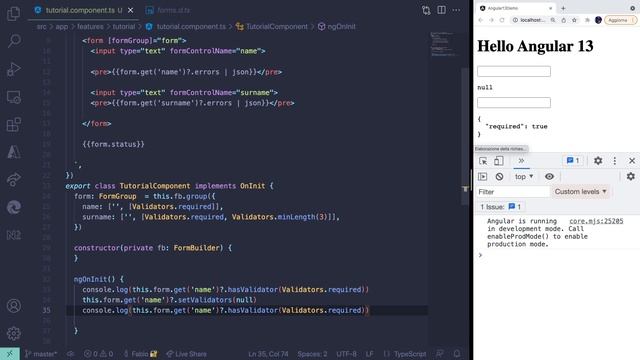Close the DevTools panel
This screenshot has width=640, height=360.
click(632, 161)
